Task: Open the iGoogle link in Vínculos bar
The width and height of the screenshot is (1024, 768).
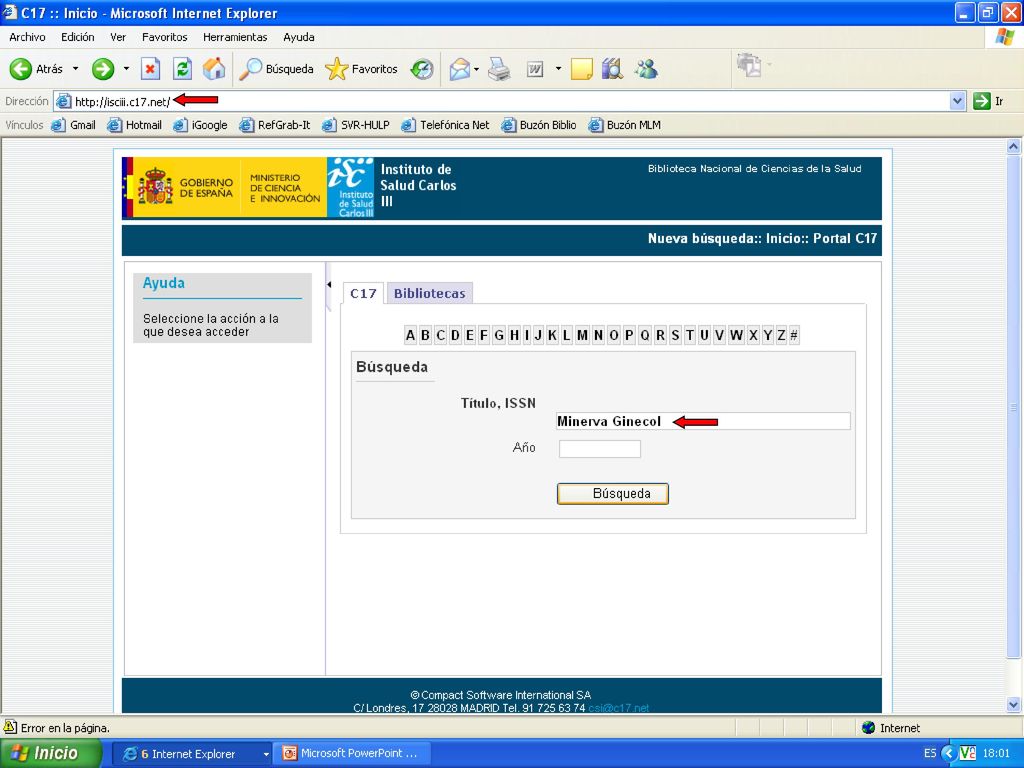Action: [200, 125]
